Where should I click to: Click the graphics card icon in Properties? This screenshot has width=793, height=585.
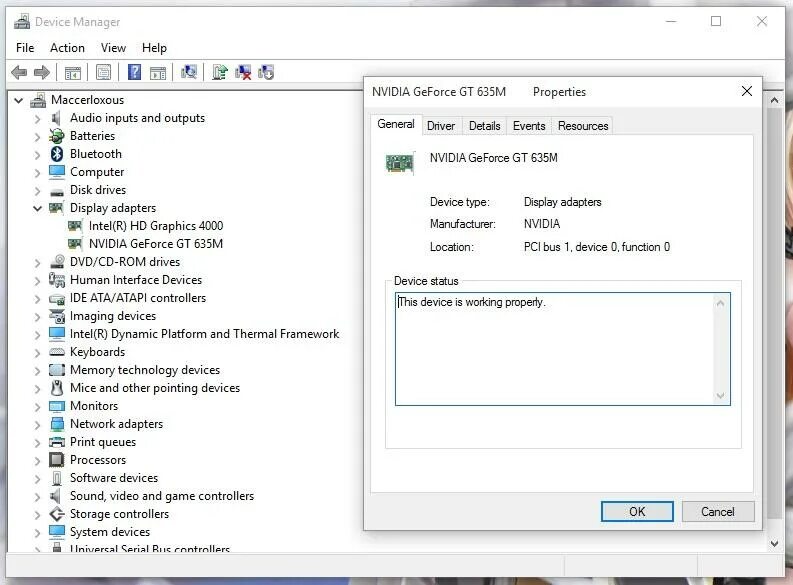pos(400,163)
